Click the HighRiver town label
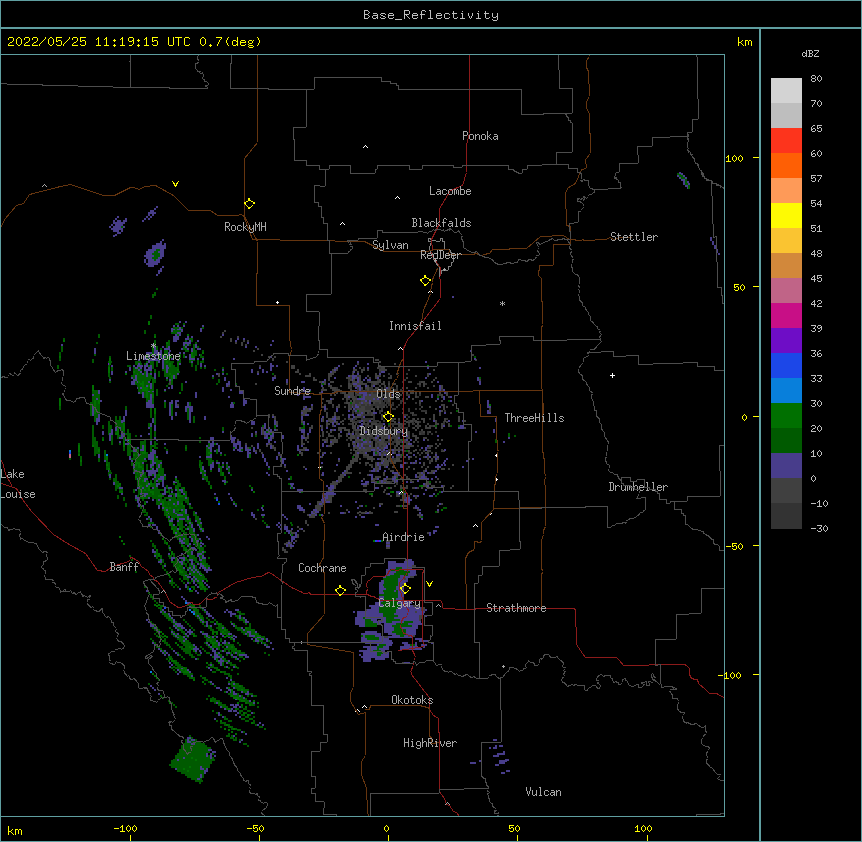The image size is (862, 842). point(430,743)
